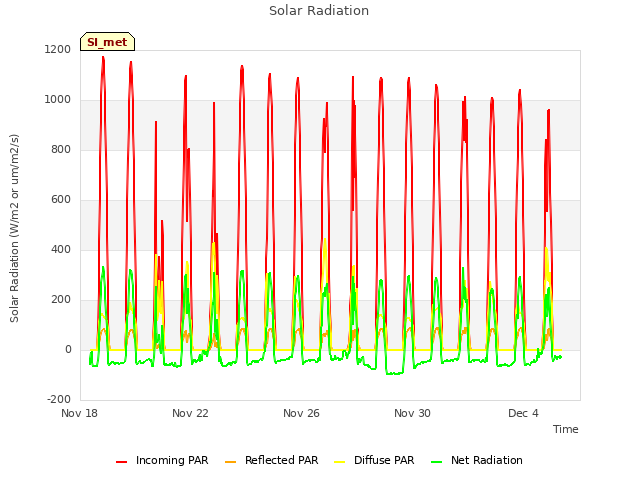The height and width of the screenshot is (480, 640).
Task: Toggle the Diffuse PAR legend entry
Action: pos(374,460)
